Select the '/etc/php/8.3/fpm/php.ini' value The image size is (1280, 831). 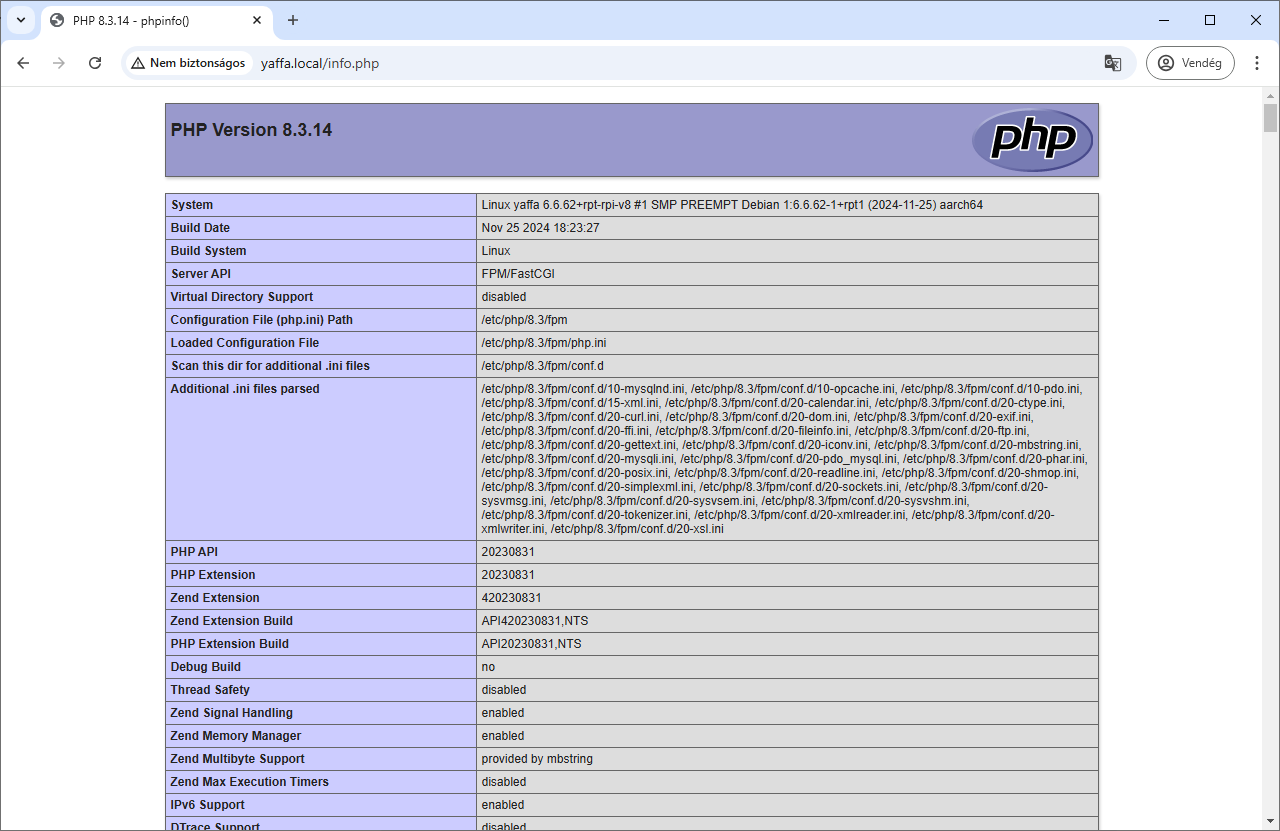(544, 343)
